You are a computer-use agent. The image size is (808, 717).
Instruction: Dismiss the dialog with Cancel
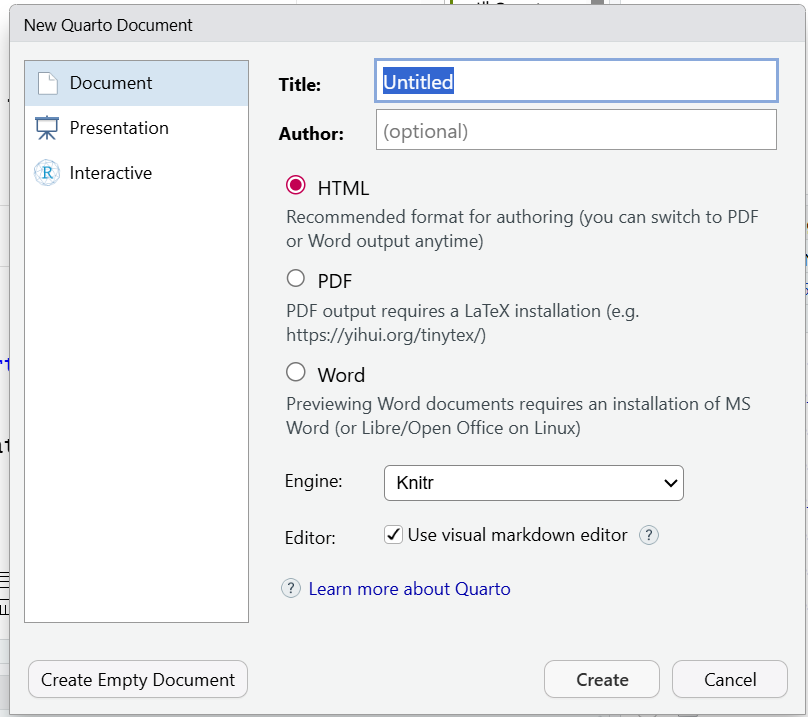coord(730,680)
